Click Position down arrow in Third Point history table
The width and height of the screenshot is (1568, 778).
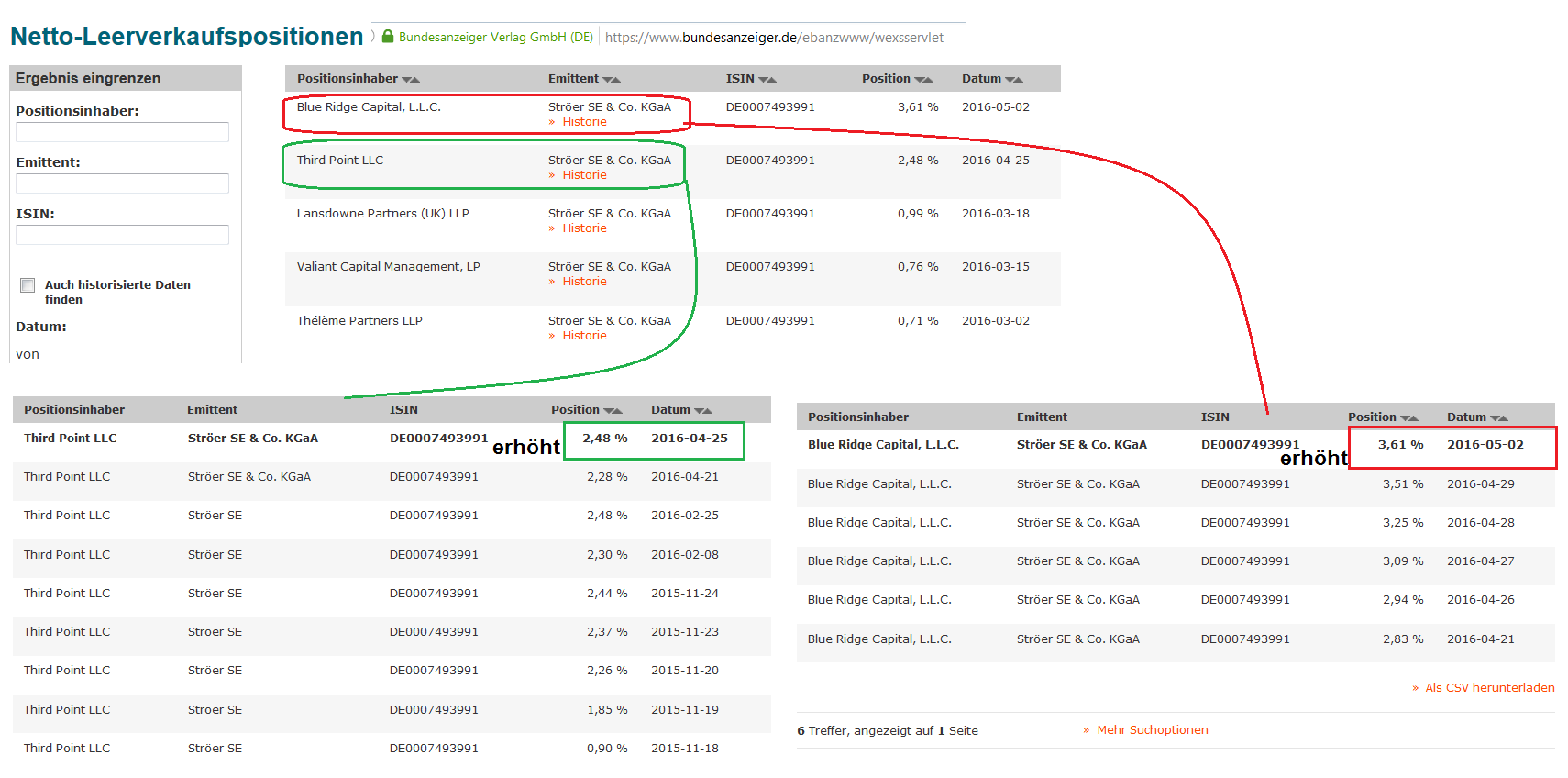608,411
